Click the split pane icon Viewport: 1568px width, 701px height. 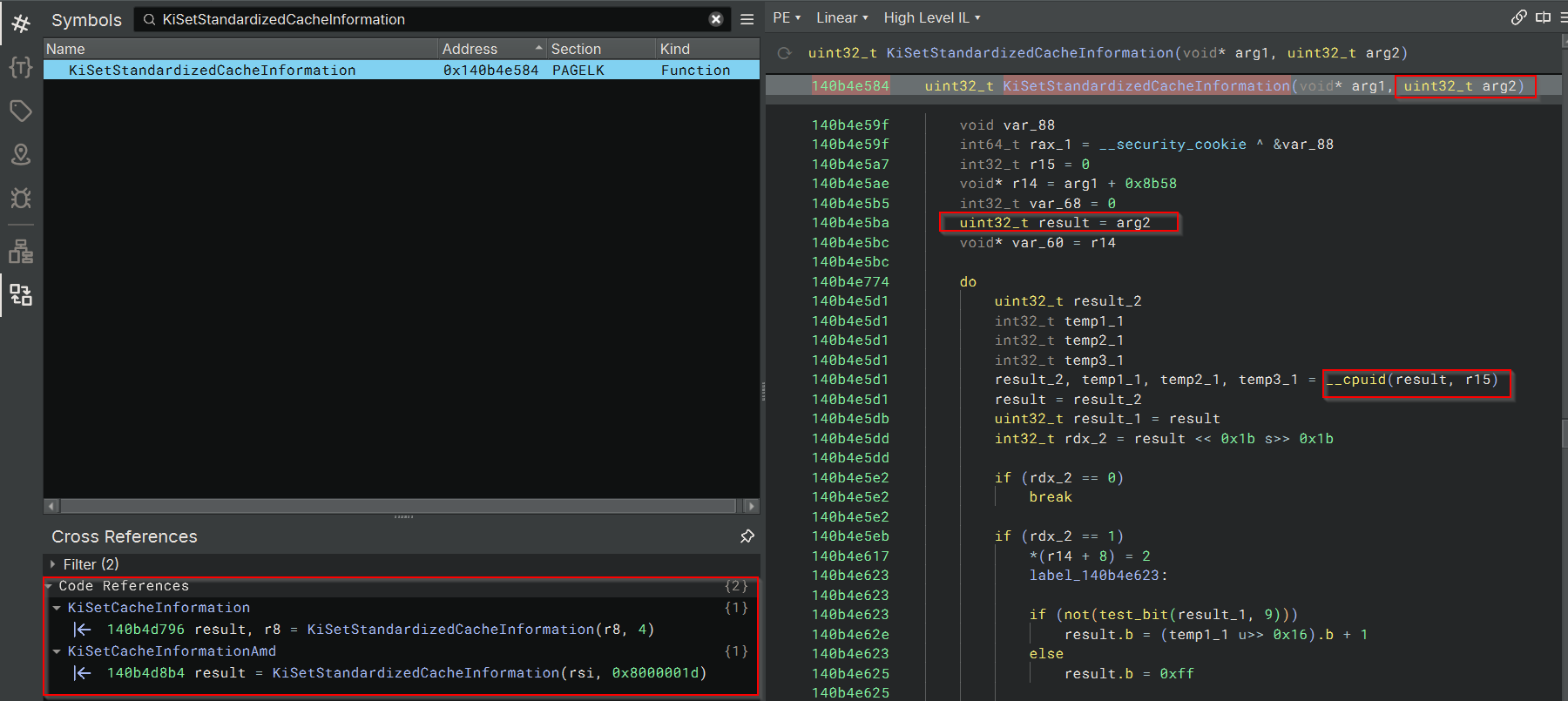click(x=1543, y=17)
